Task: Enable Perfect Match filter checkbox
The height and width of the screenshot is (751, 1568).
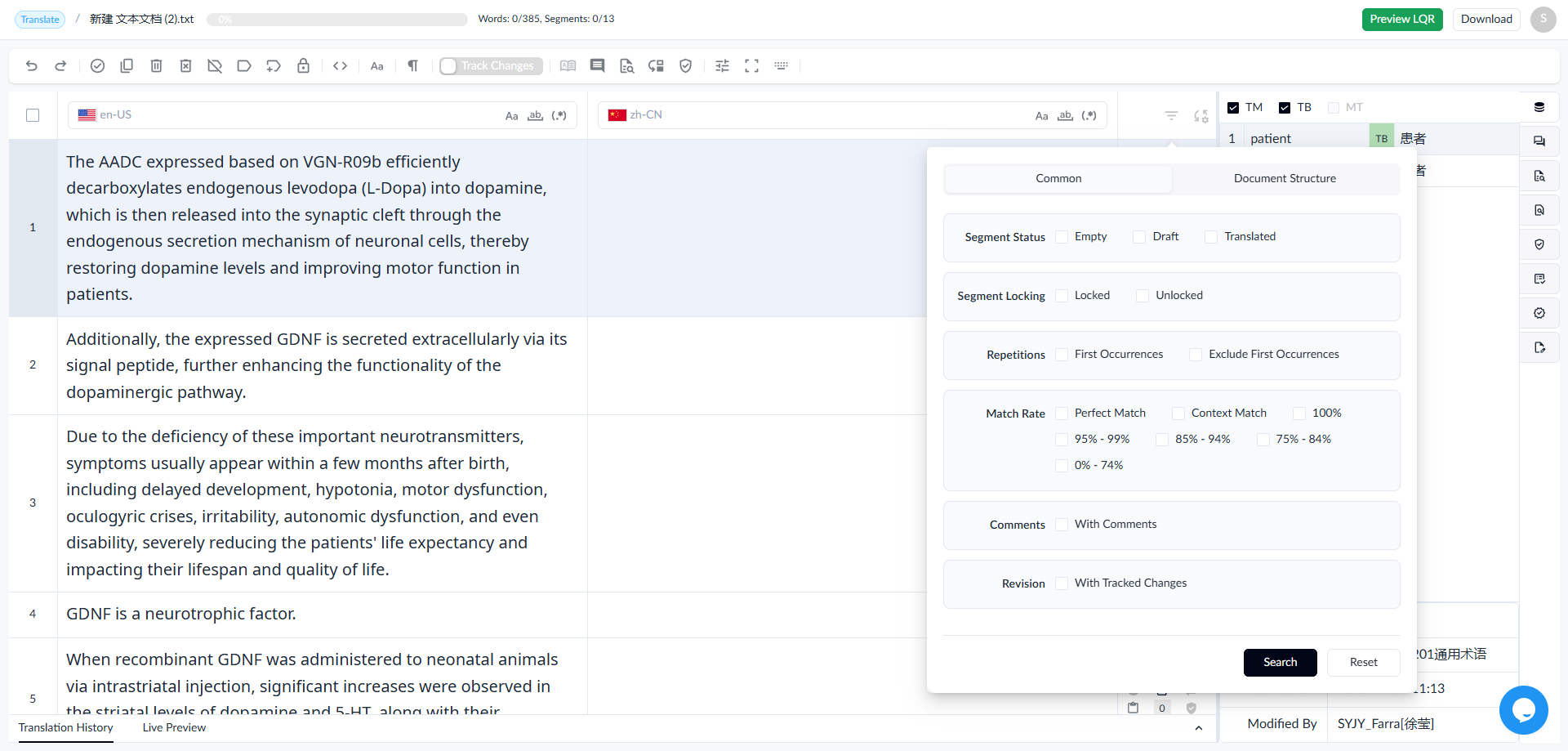Action: 1062,413
